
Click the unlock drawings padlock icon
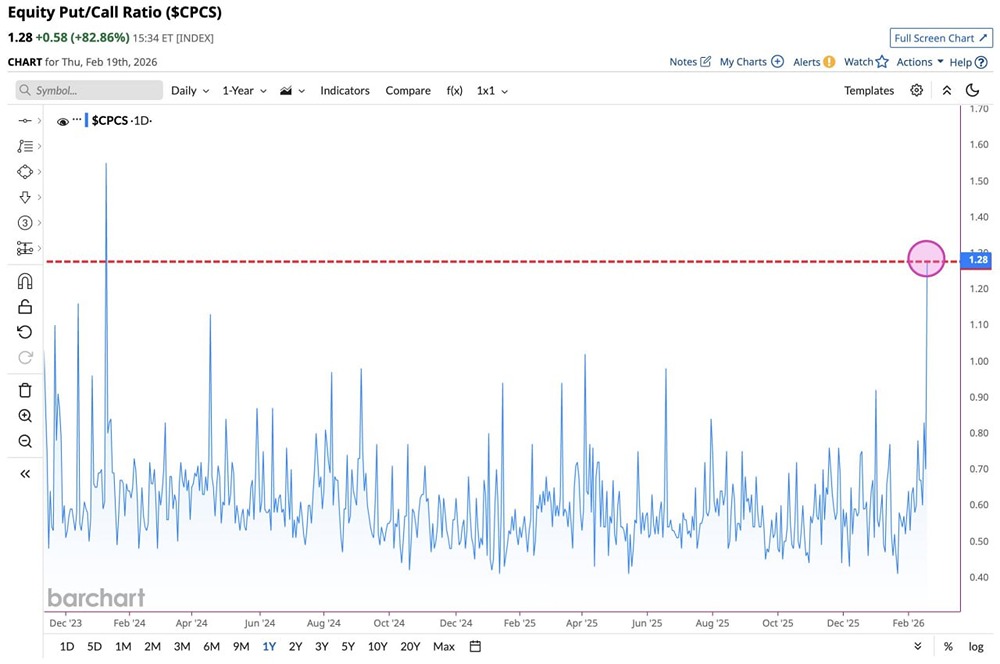click(25, 307)
